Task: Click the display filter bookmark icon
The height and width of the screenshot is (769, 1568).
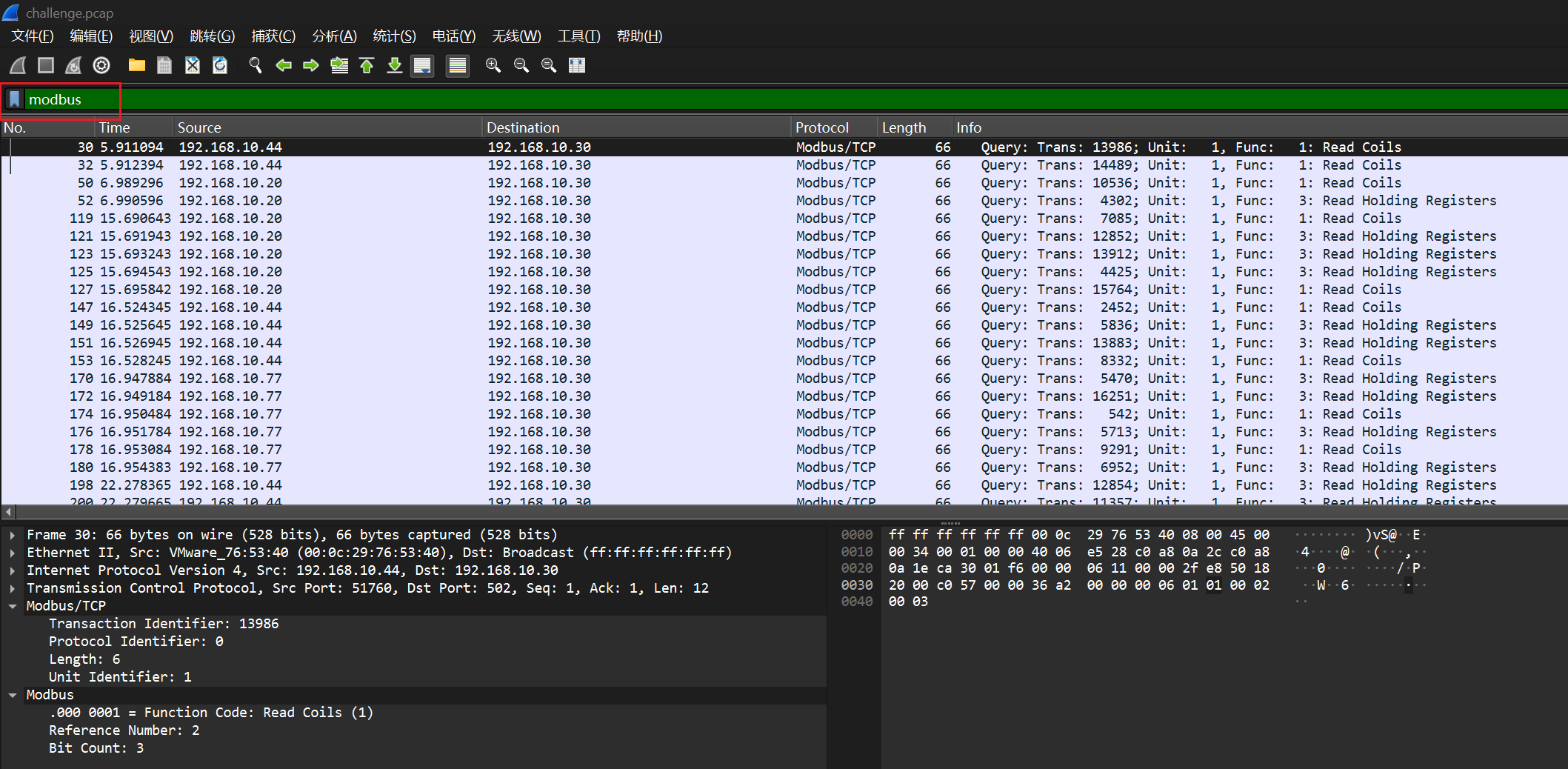Action: coord(14,99)
